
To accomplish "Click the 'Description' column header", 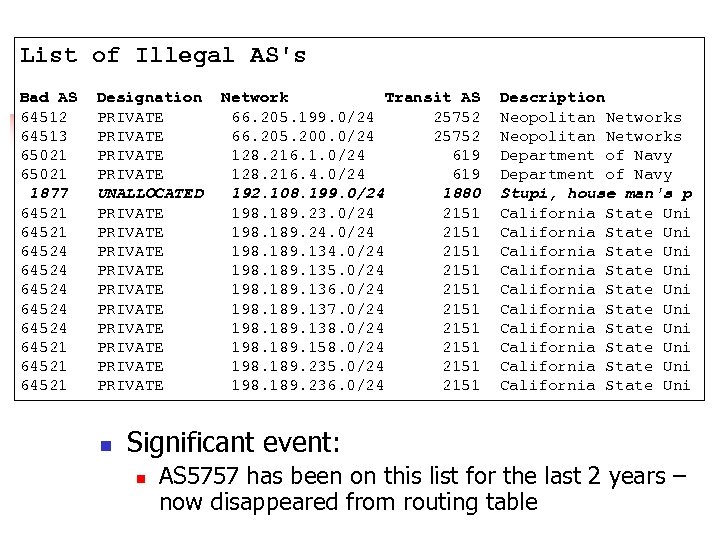I will [552, 97].
